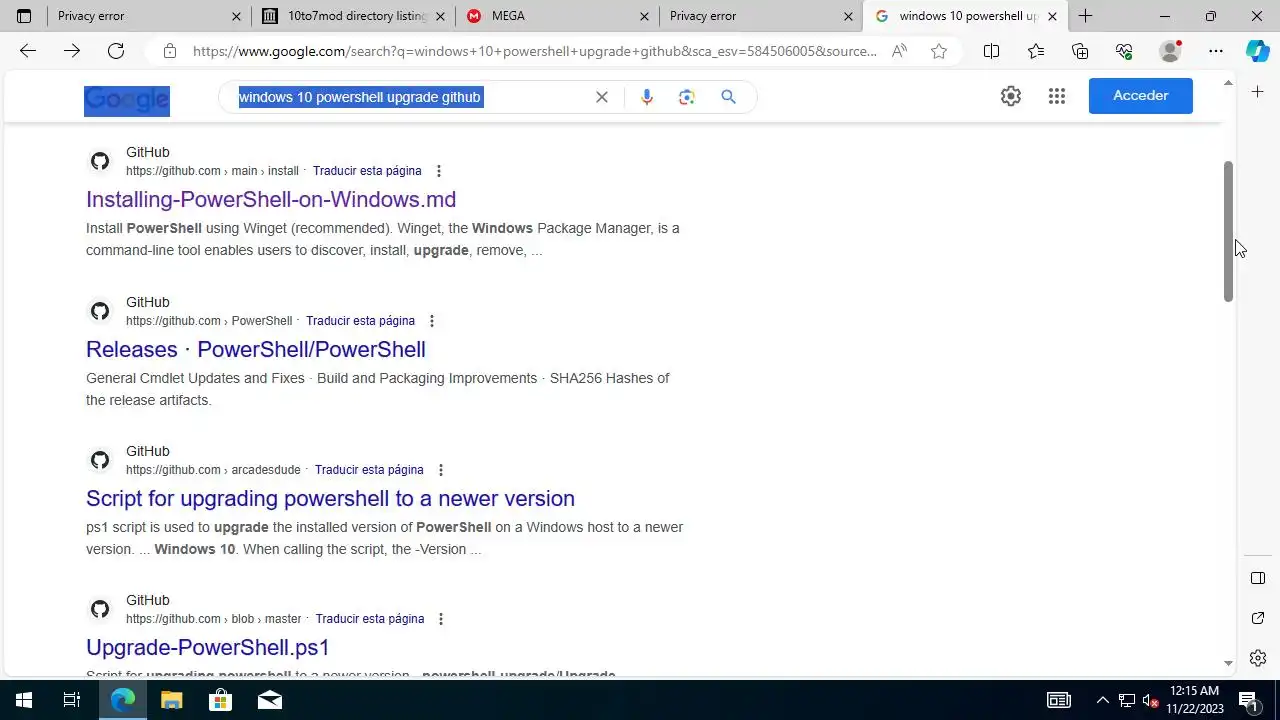
Task: Open more options for Installing-PowerShell result
Action: pyautogui.click(x=438, y=171)
